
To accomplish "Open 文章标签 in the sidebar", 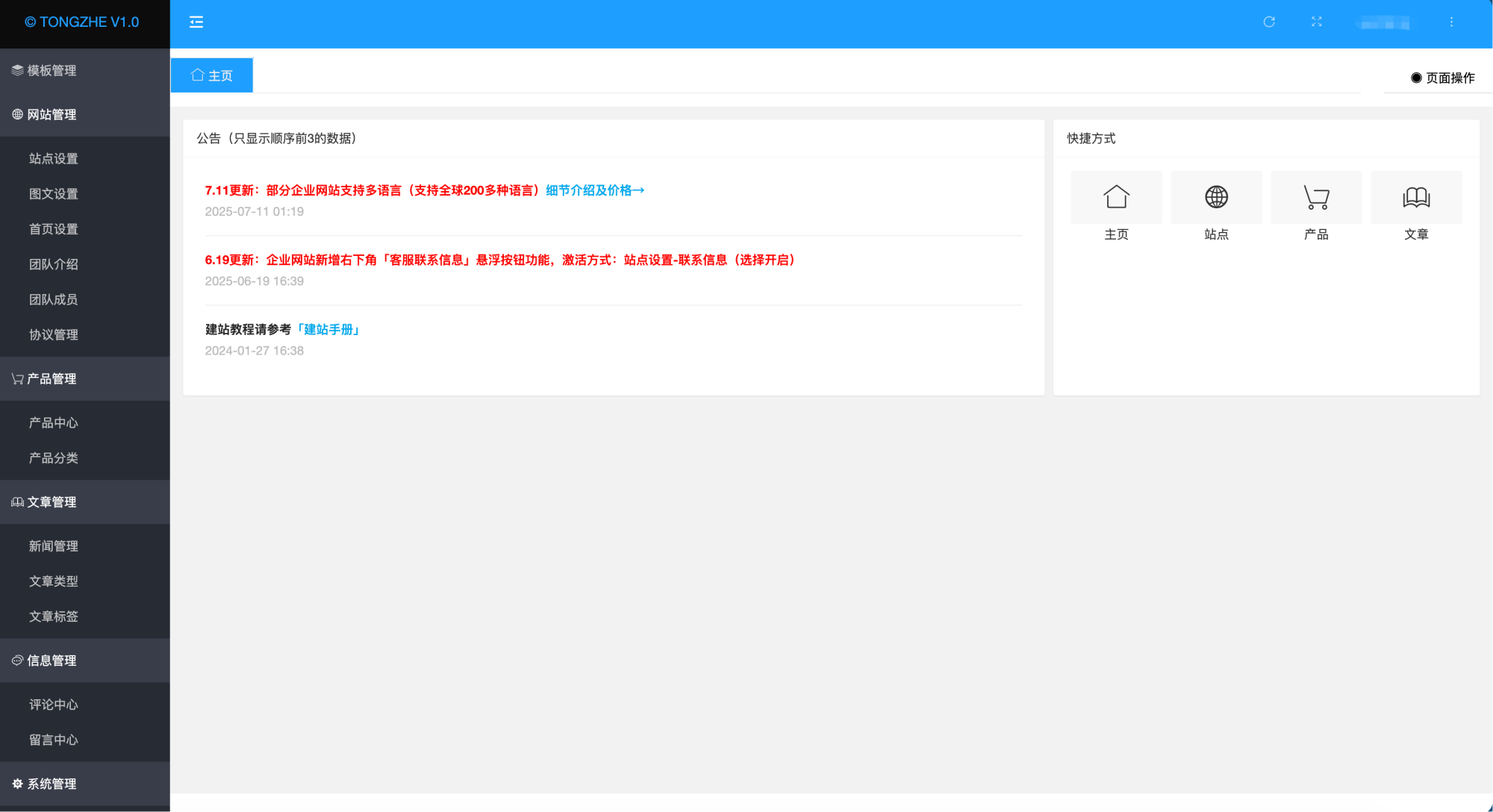I will tap(85, 616).
